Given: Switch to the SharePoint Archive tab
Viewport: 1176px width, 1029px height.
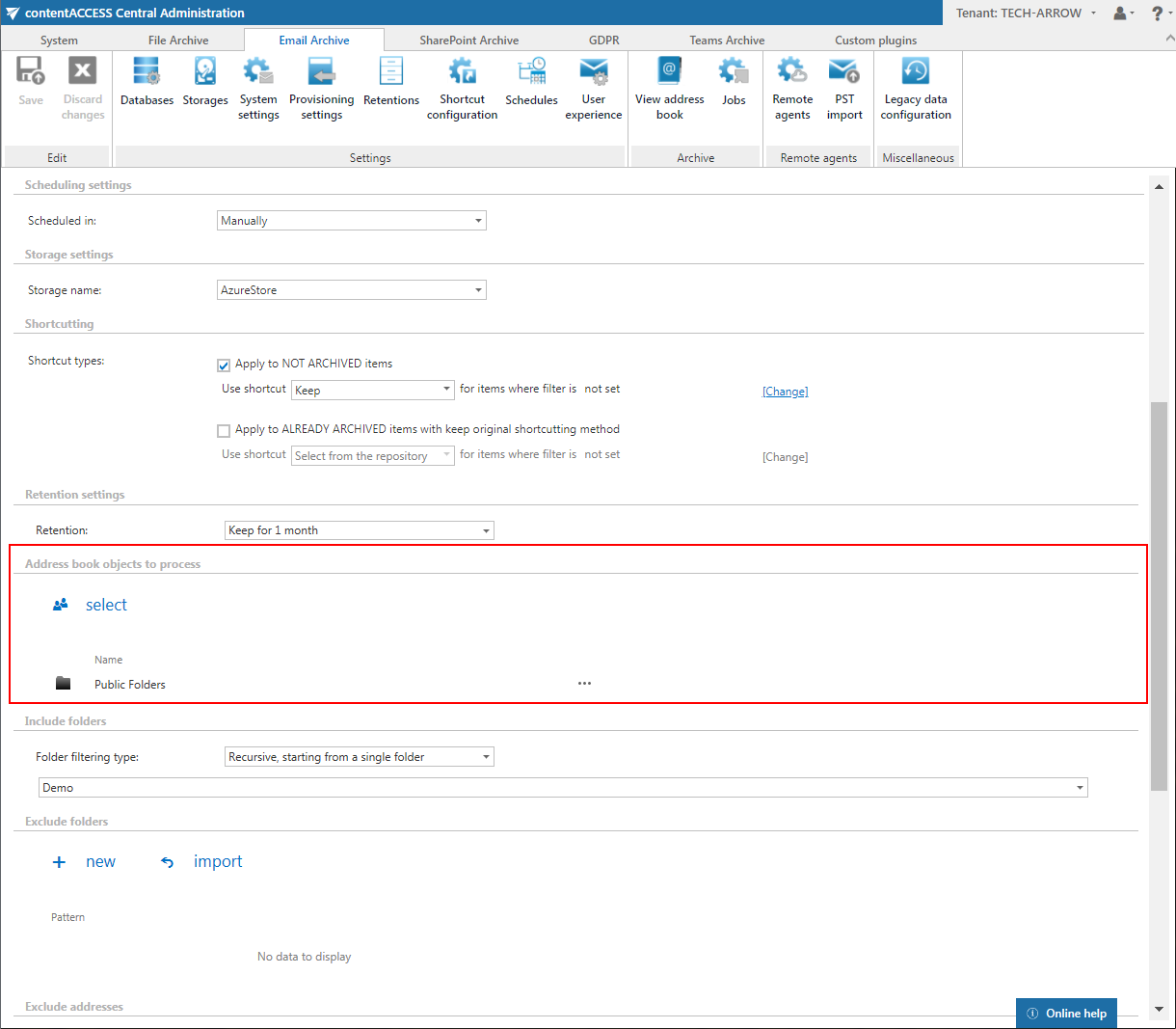Looking at the screenshot, I should pyautogui.click(x=468, y=41).
